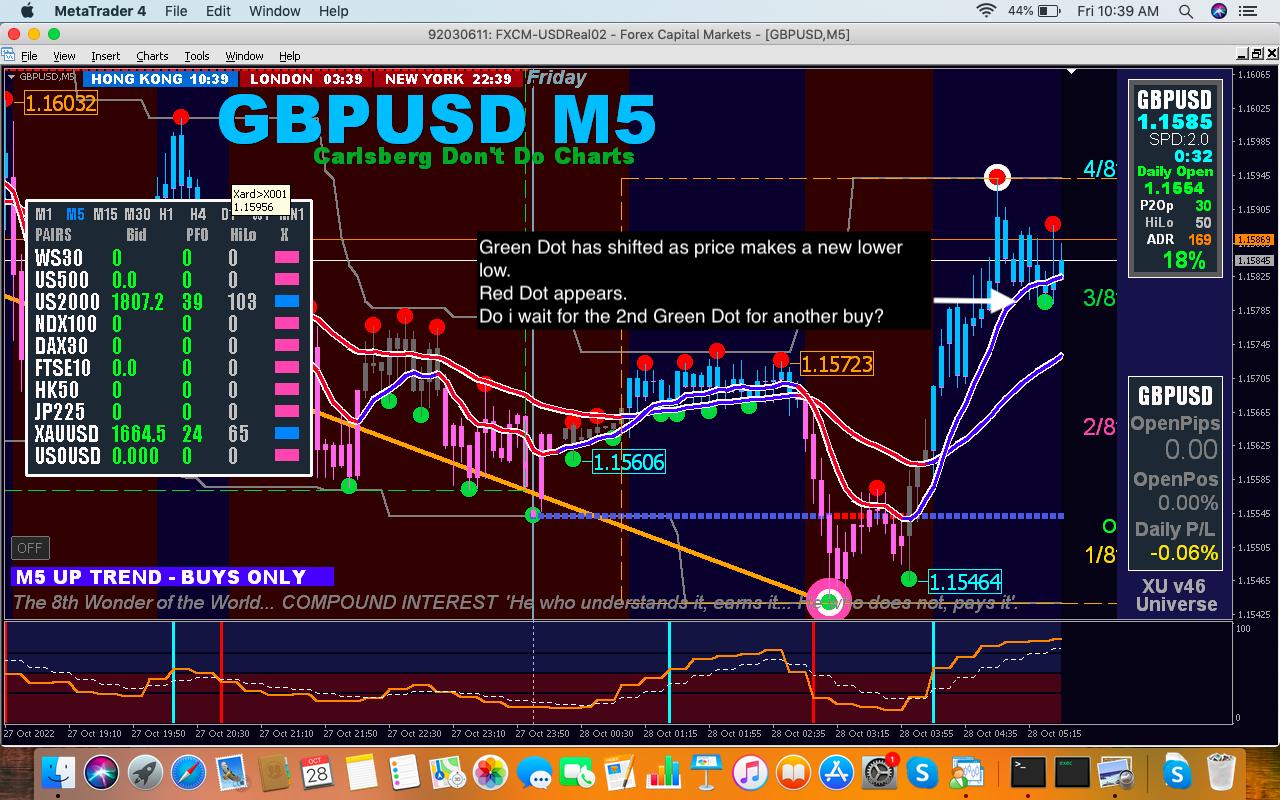Screen dimensions: 1280x800
Task: Click the 1.15464 price label
Action: point(965,581)
